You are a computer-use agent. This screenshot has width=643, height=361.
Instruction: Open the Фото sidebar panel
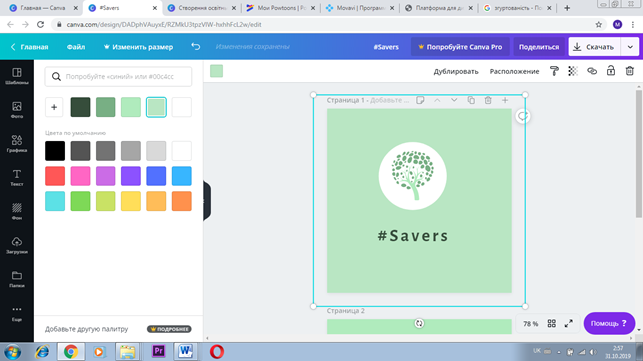click(x=17, y=110)
